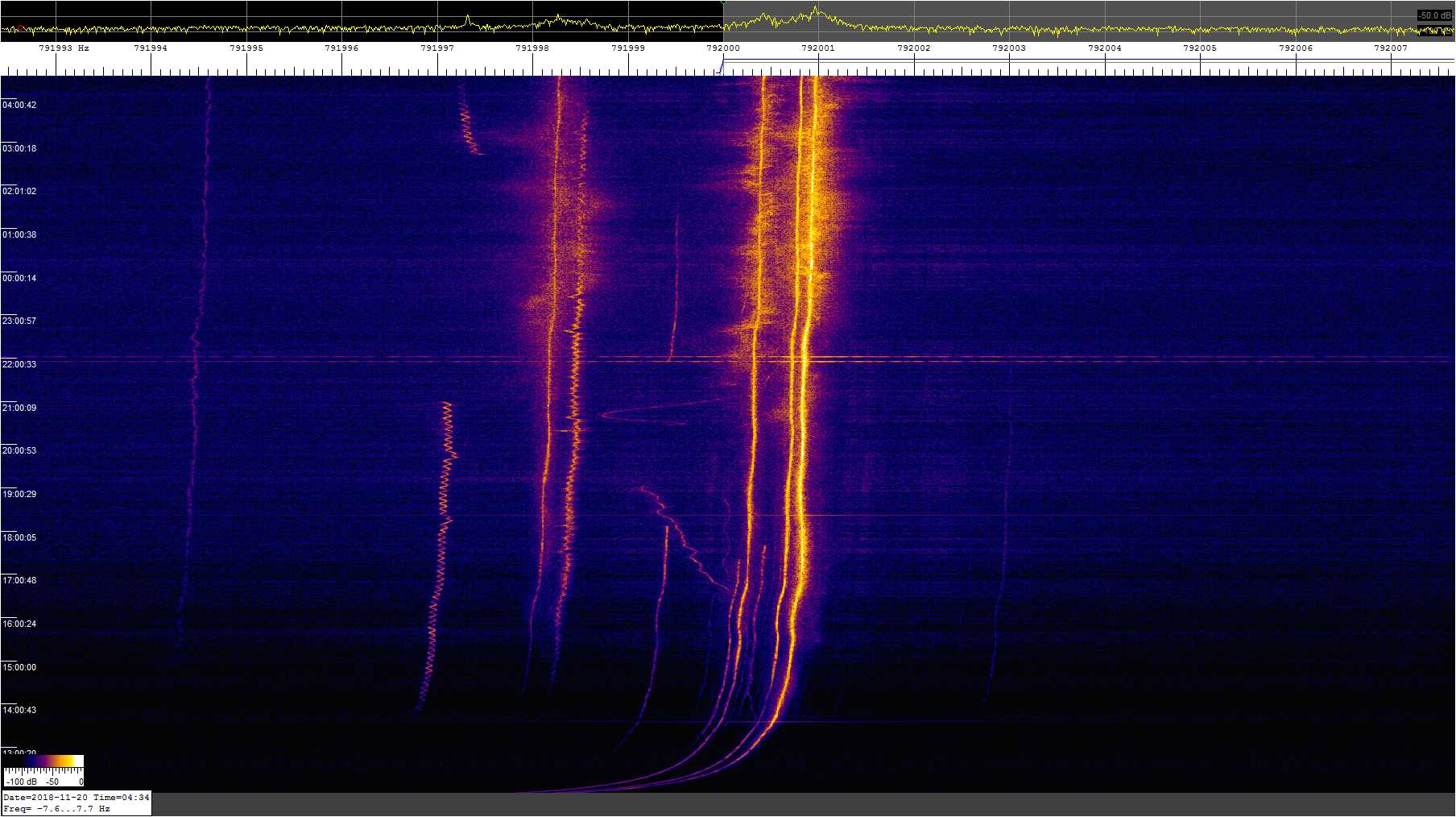
Task: Click the 791993 Hz frequency axis label
Action: point(64,48)
